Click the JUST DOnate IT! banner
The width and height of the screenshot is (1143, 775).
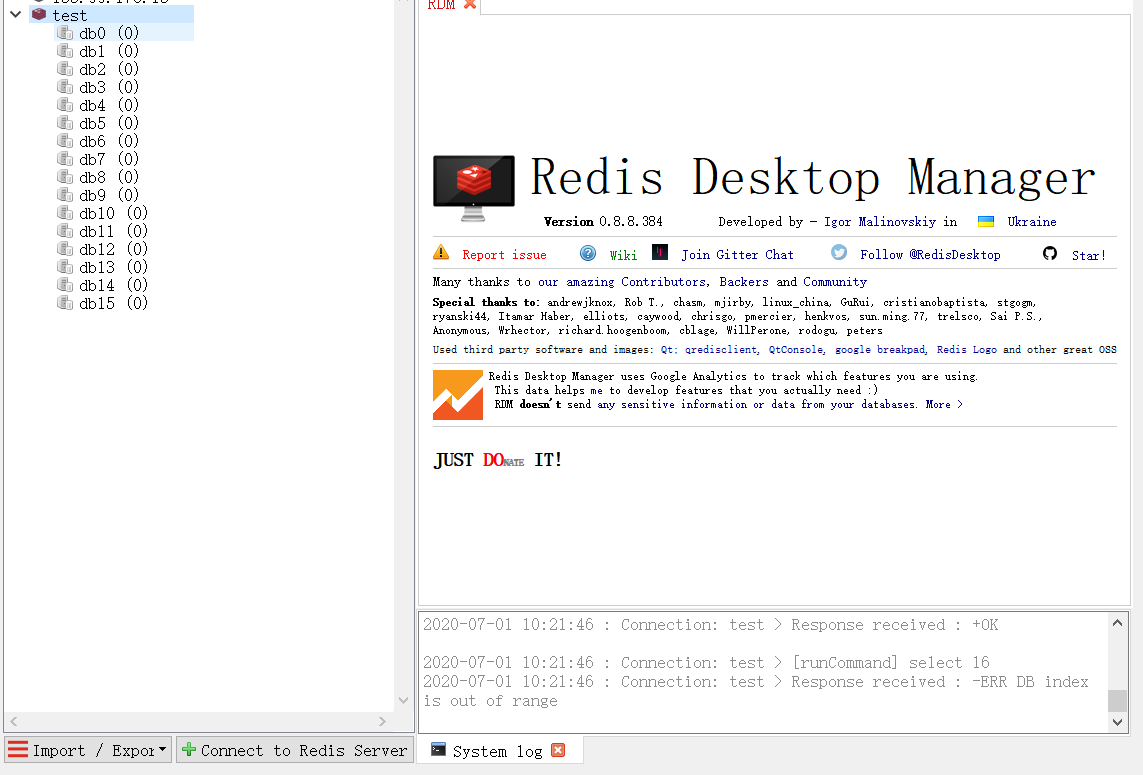(498, 460)
